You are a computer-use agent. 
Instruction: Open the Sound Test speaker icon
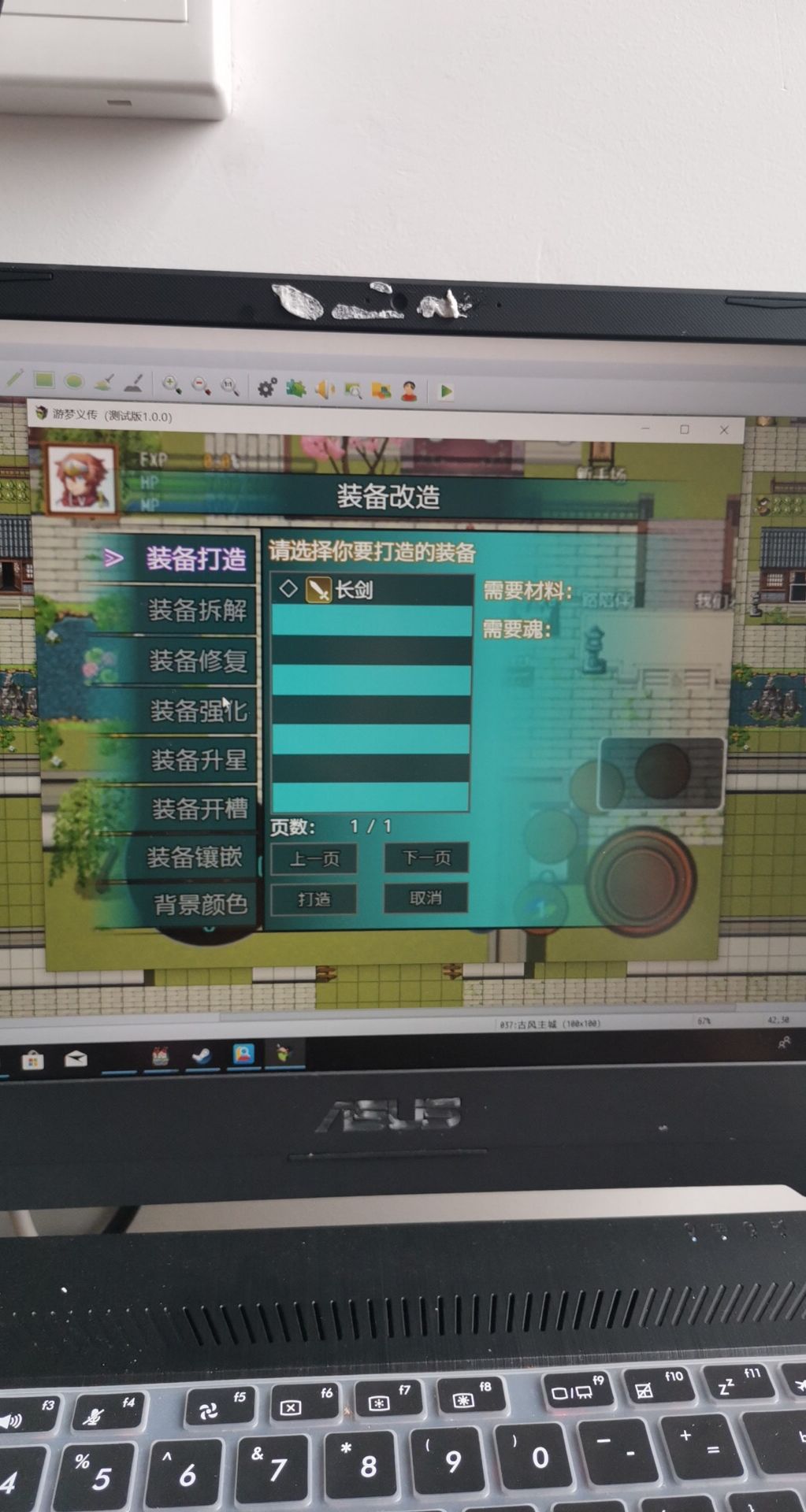tap(325, 389)
